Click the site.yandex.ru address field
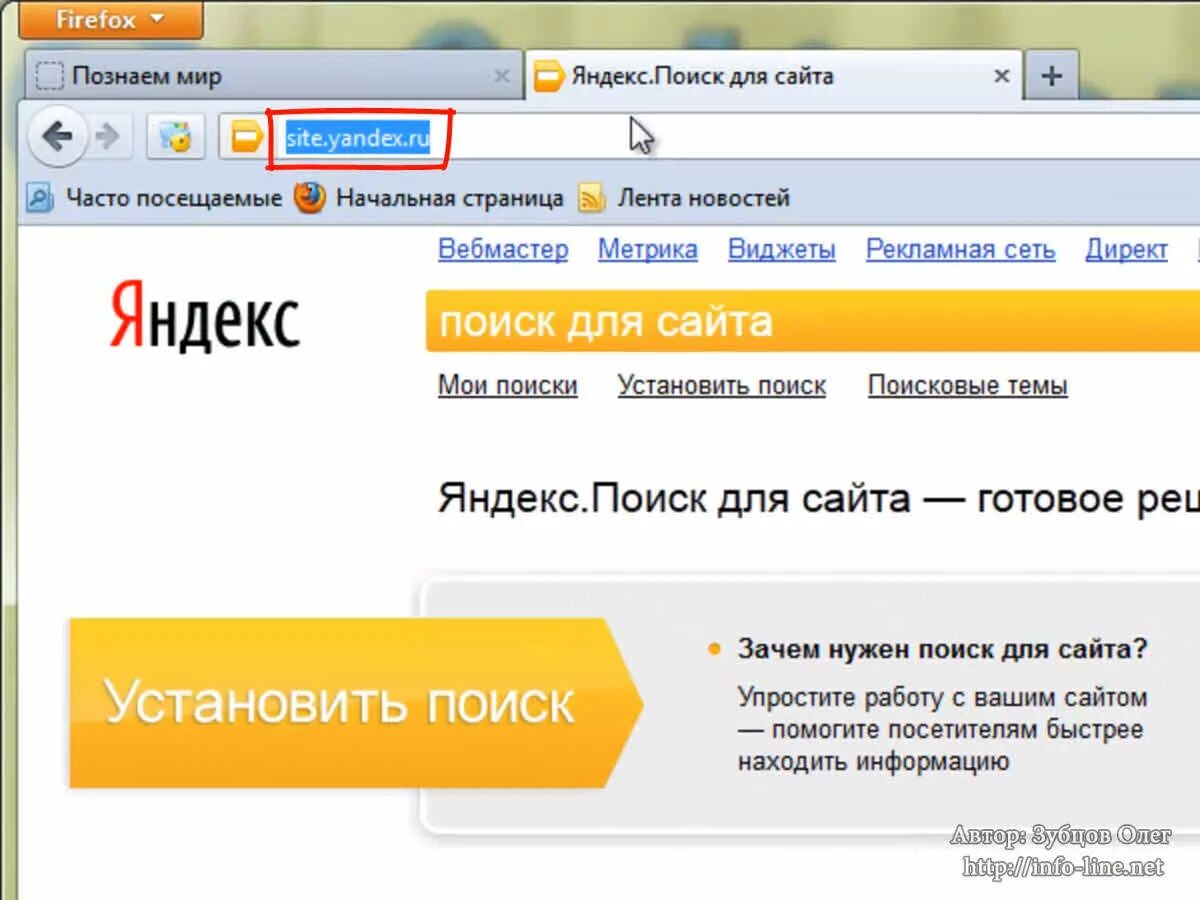Screen dimensions: 1200x900 click(358, 139)
